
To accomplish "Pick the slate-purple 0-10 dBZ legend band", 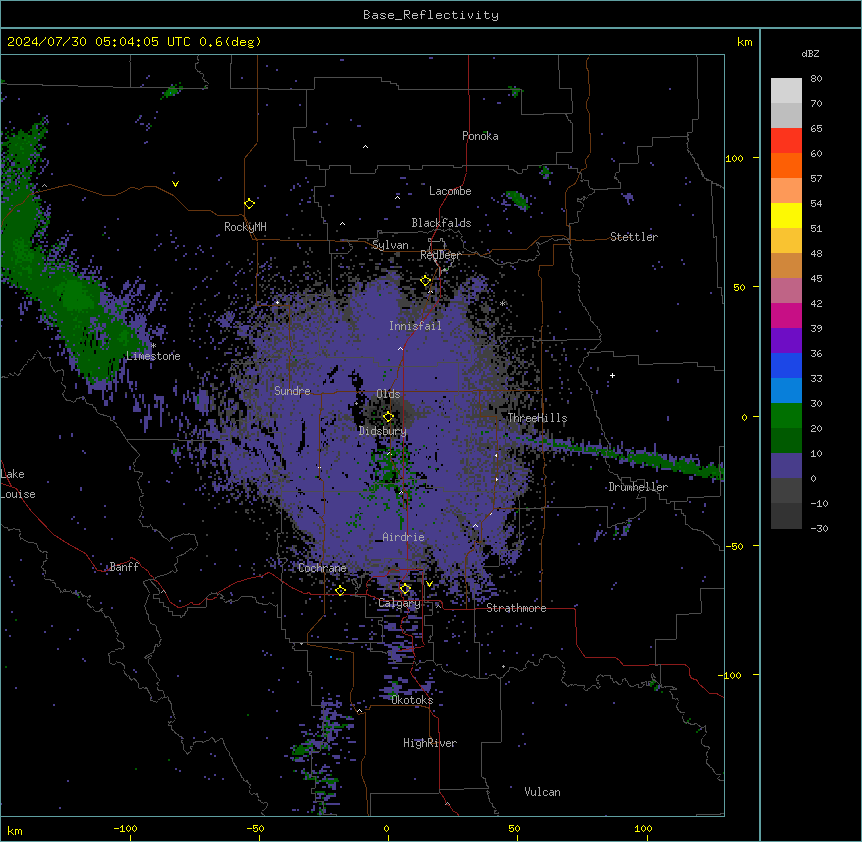I will tap(786, 466).
